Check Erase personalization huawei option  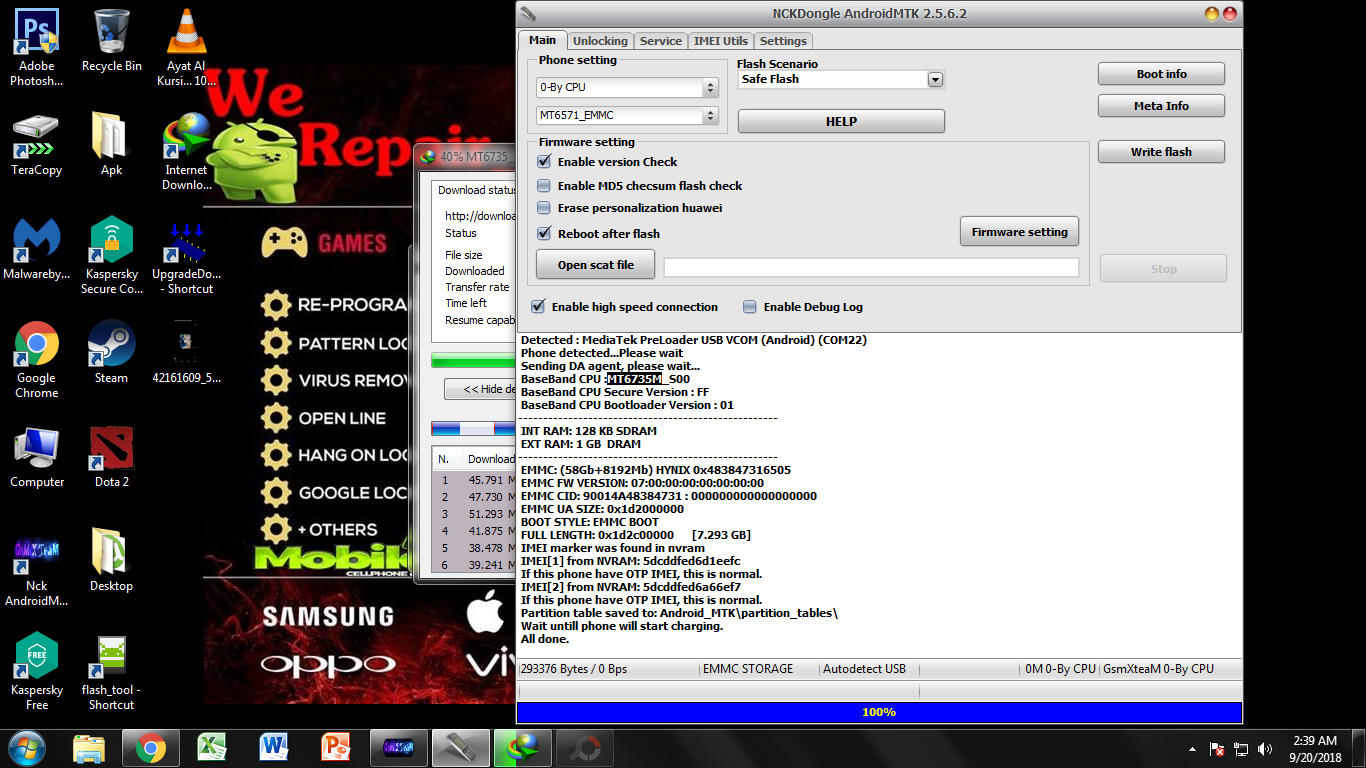544,208
